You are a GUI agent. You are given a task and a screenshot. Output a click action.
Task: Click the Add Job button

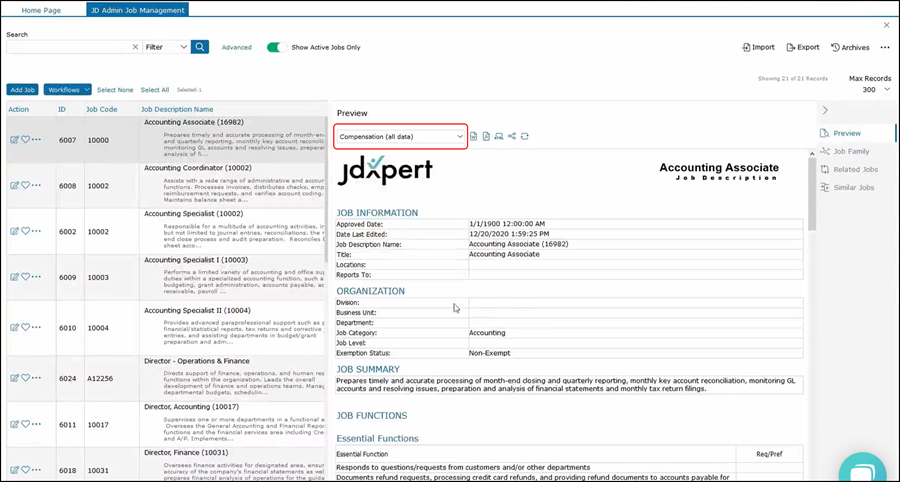pos(22,90)
